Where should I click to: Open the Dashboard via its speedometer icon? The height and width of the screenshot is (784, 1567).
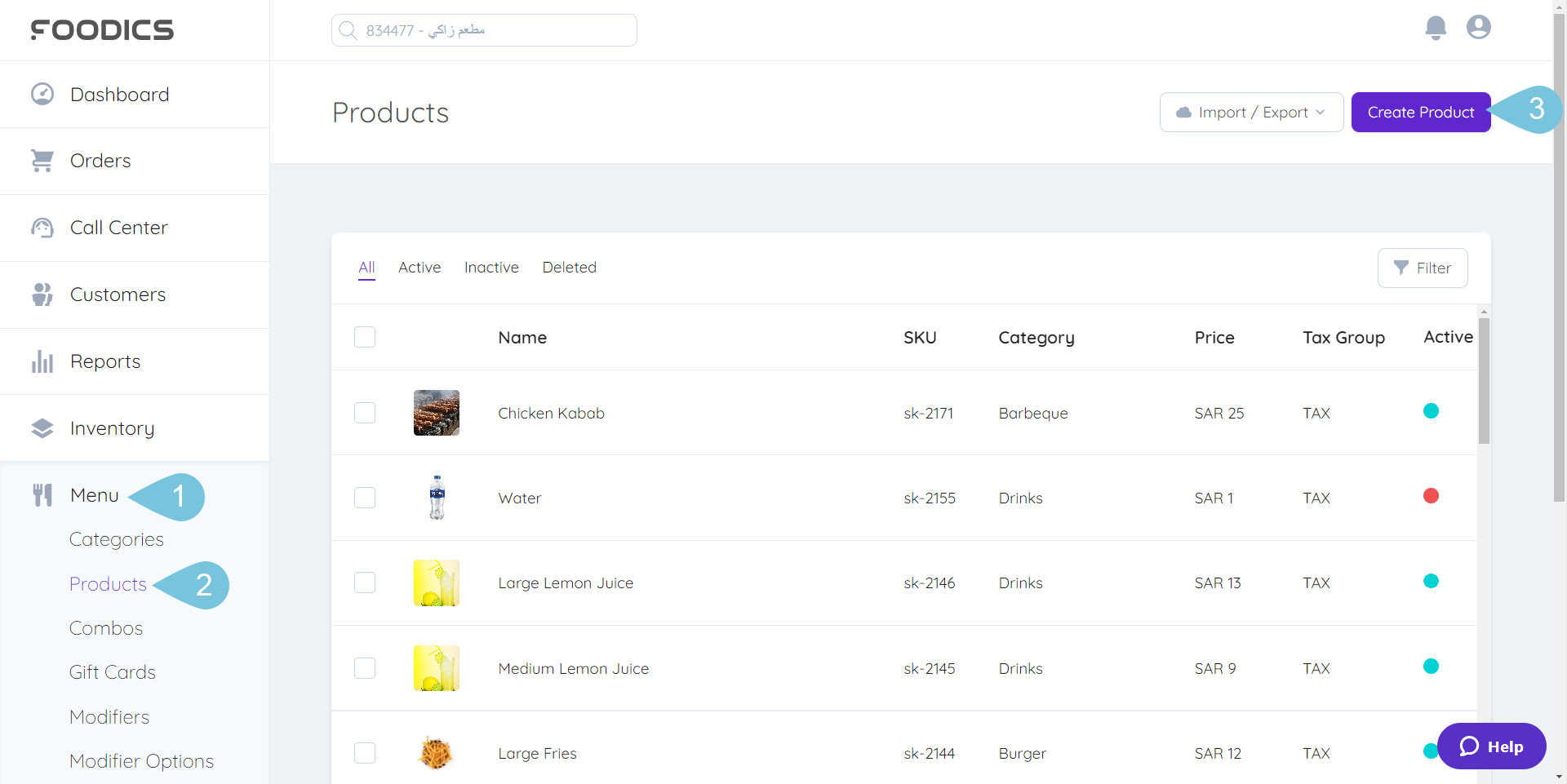click(42, 94)
